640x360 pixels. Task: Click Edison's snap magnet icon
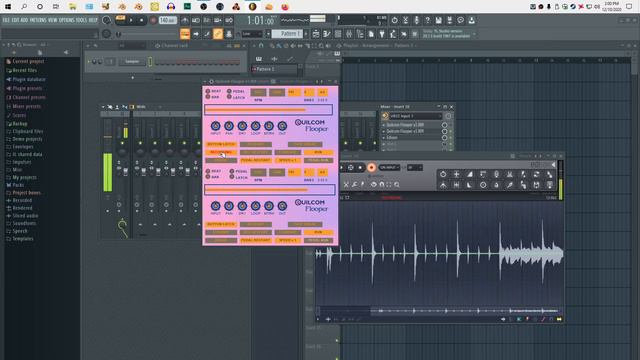pyautogui.click(x=382, y=184)
